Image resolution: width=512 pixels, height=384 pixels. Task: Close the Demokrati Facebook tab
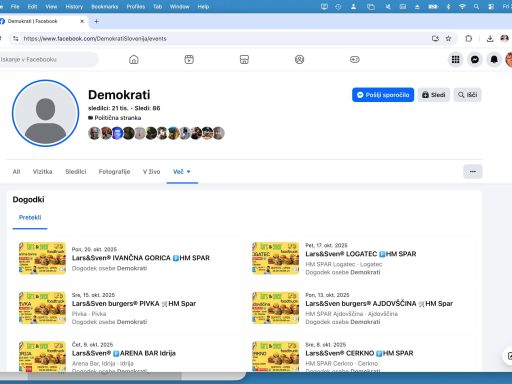[82, 21]
